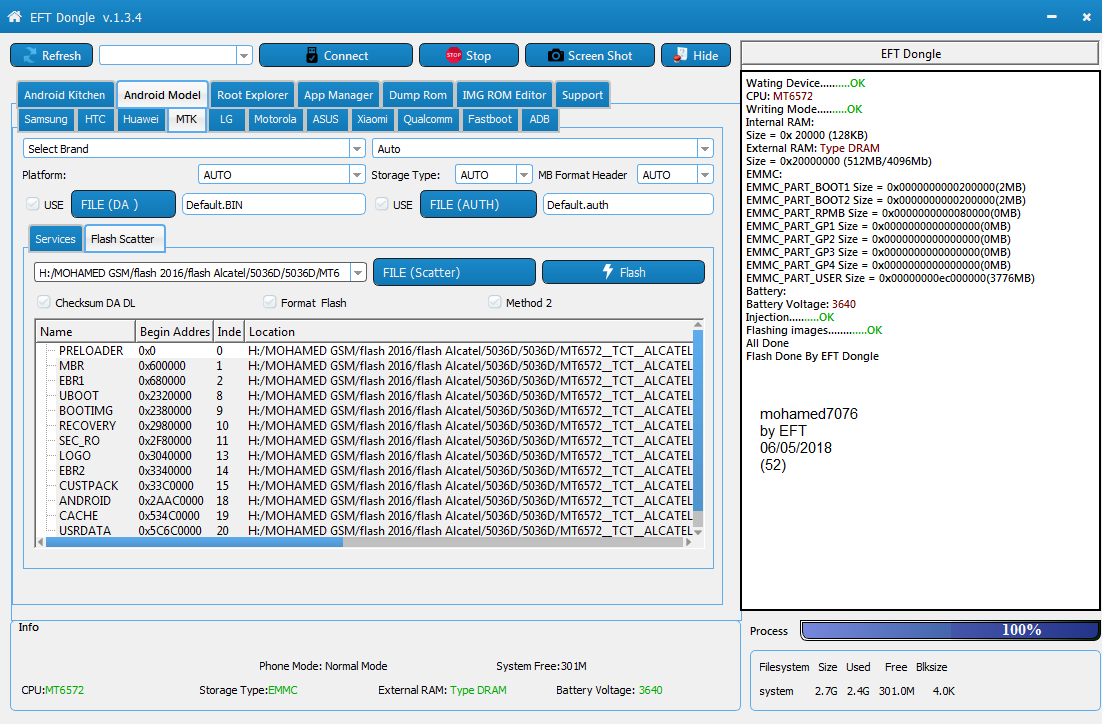Image resolution: width=1102 pixels, height=724 pixels.
Task: Enable Method 2 checkbox
Action: (x=495, y=302)
